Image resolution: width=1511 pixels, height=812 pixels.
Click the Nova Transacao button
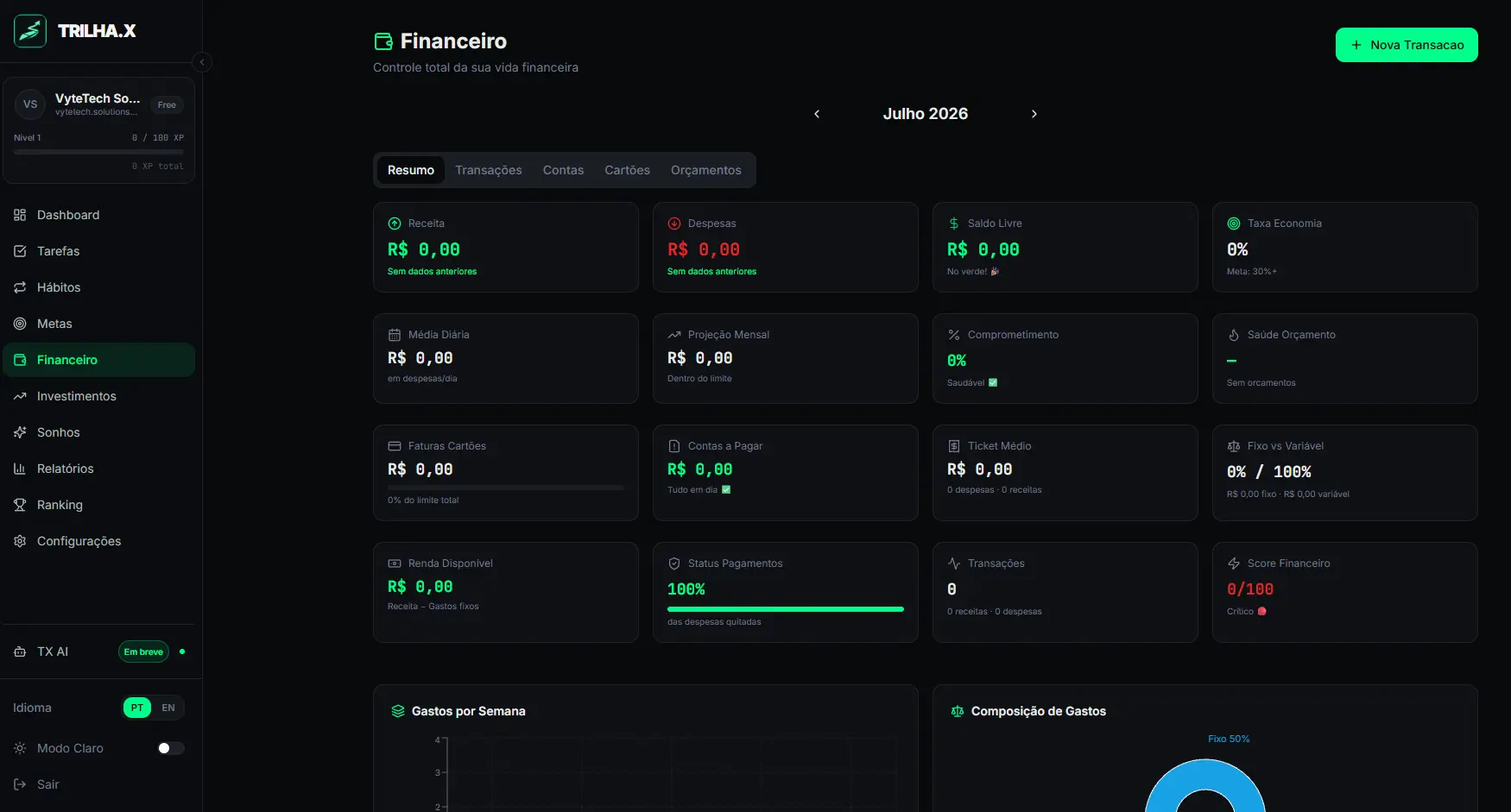click(x=1407, y=45)
